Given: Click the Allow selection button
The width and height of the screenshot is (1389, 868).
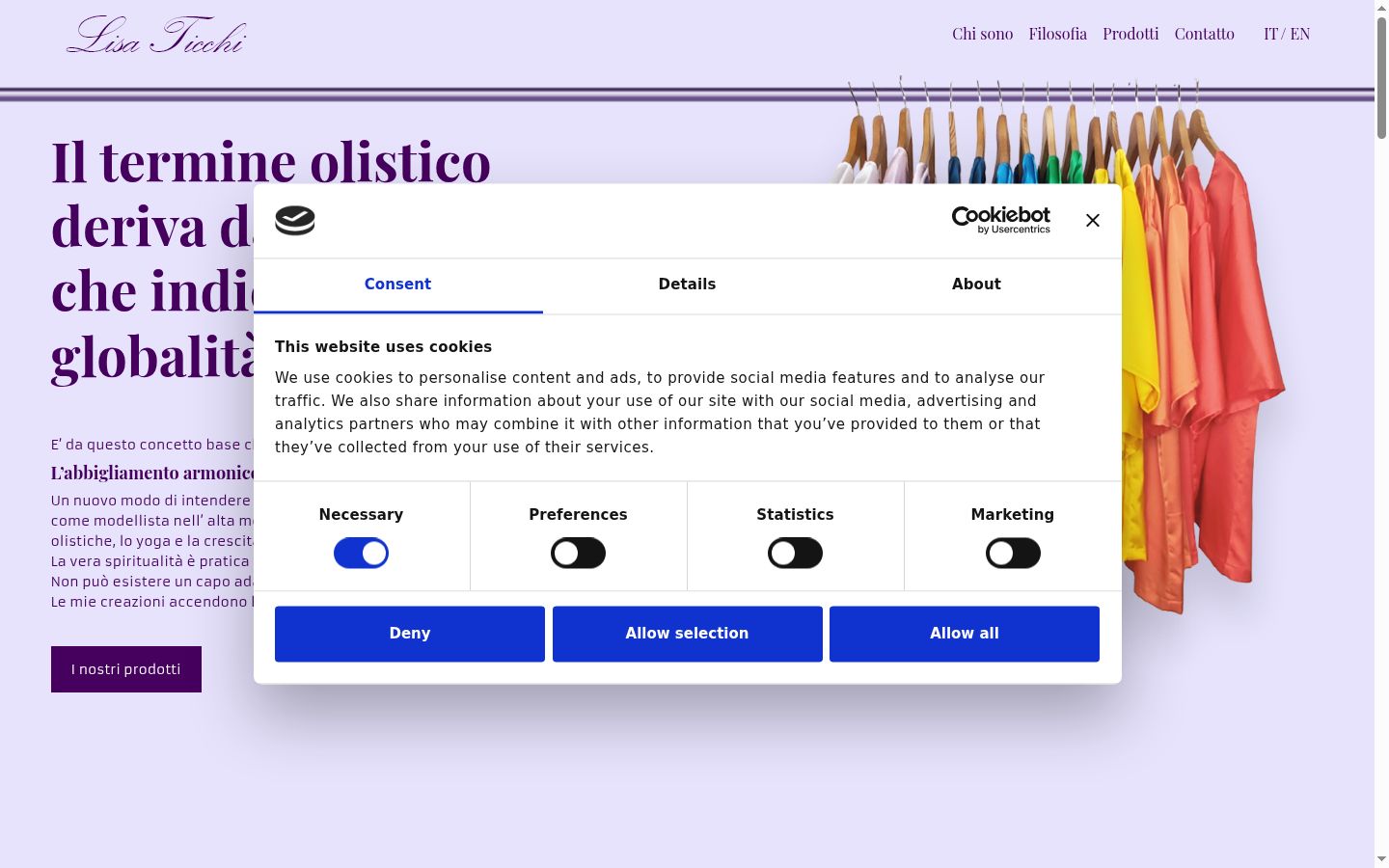Looking at the screenshot, I should 687,634.
